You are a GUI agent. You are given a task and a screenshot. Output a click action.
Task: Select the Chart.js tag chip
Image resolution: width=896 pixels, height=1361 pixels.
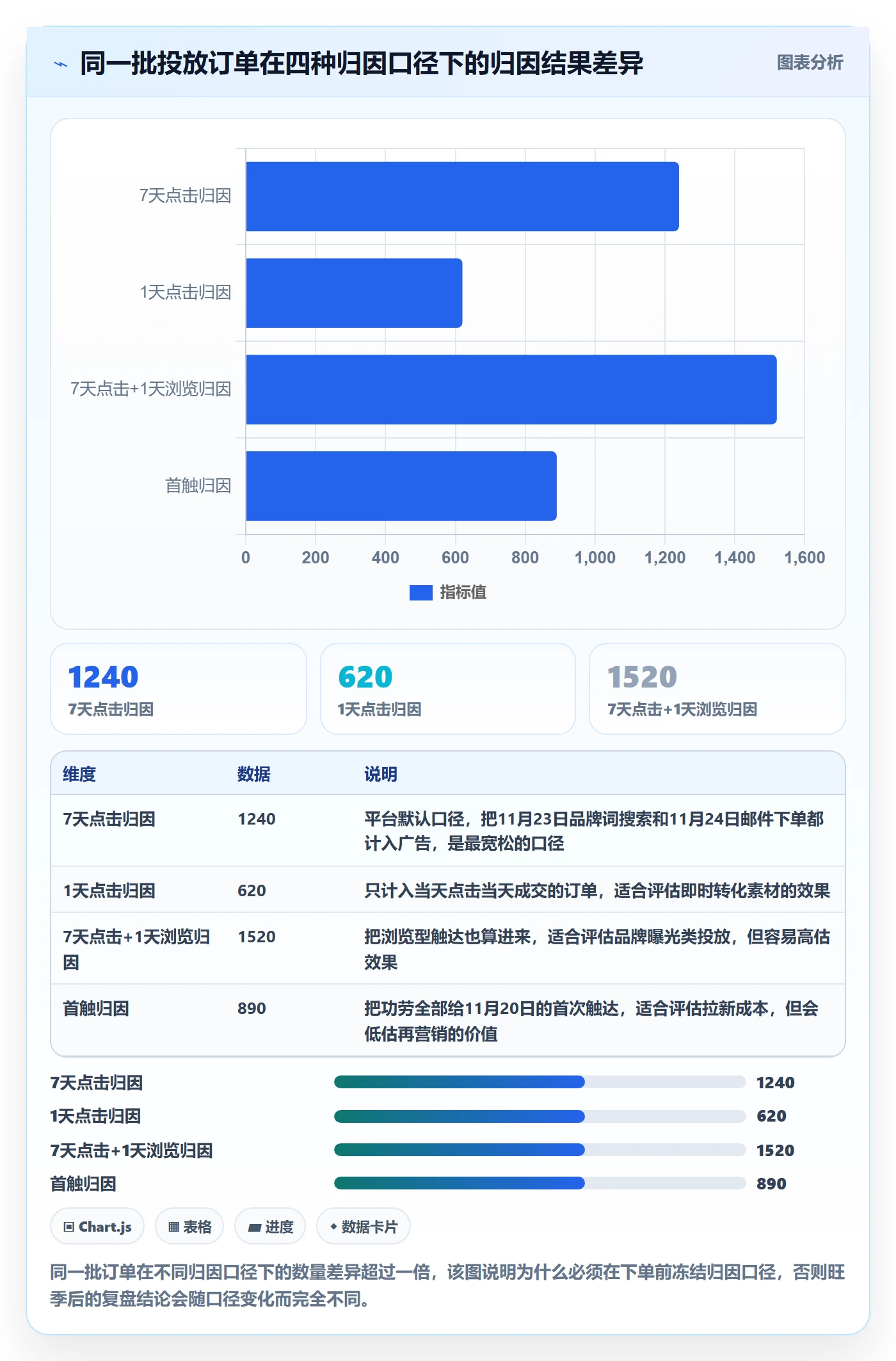[x=97, y=1227]
